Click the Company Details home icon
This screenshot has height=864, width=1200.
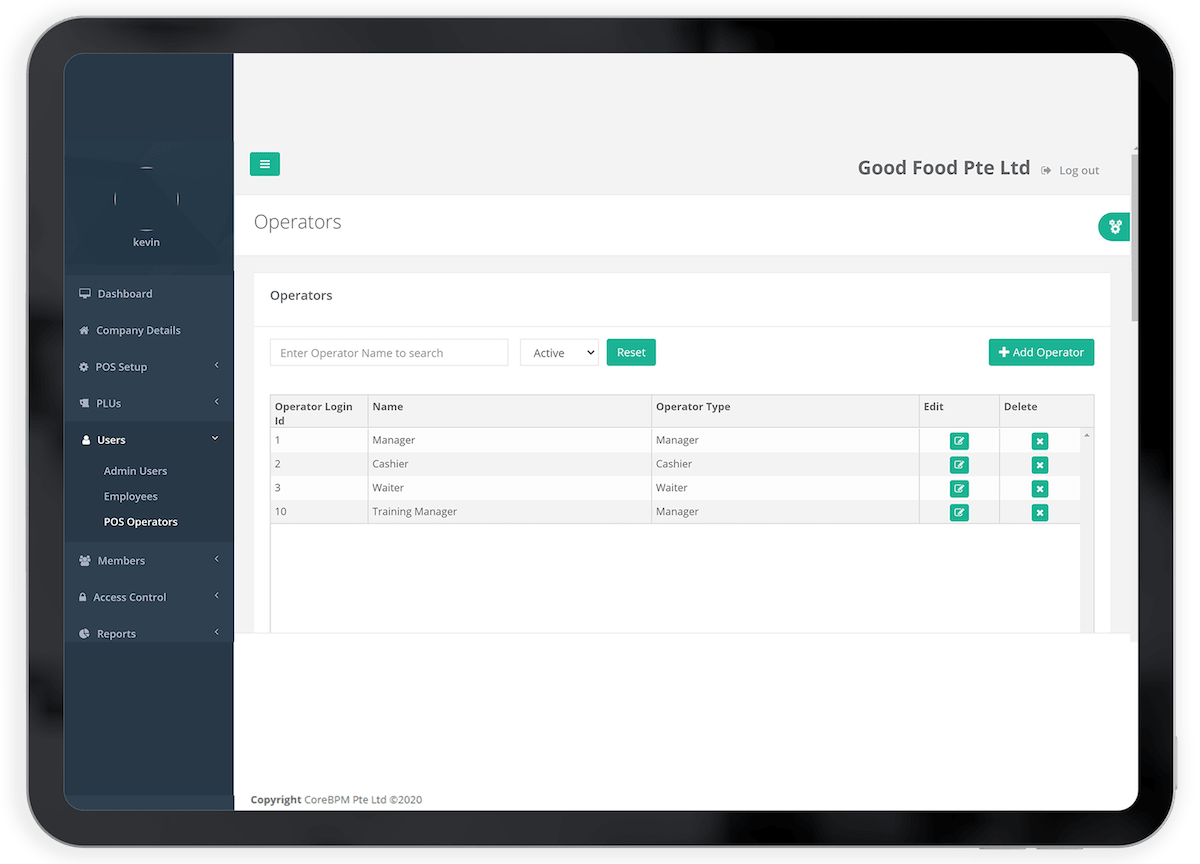pos(84,330)
